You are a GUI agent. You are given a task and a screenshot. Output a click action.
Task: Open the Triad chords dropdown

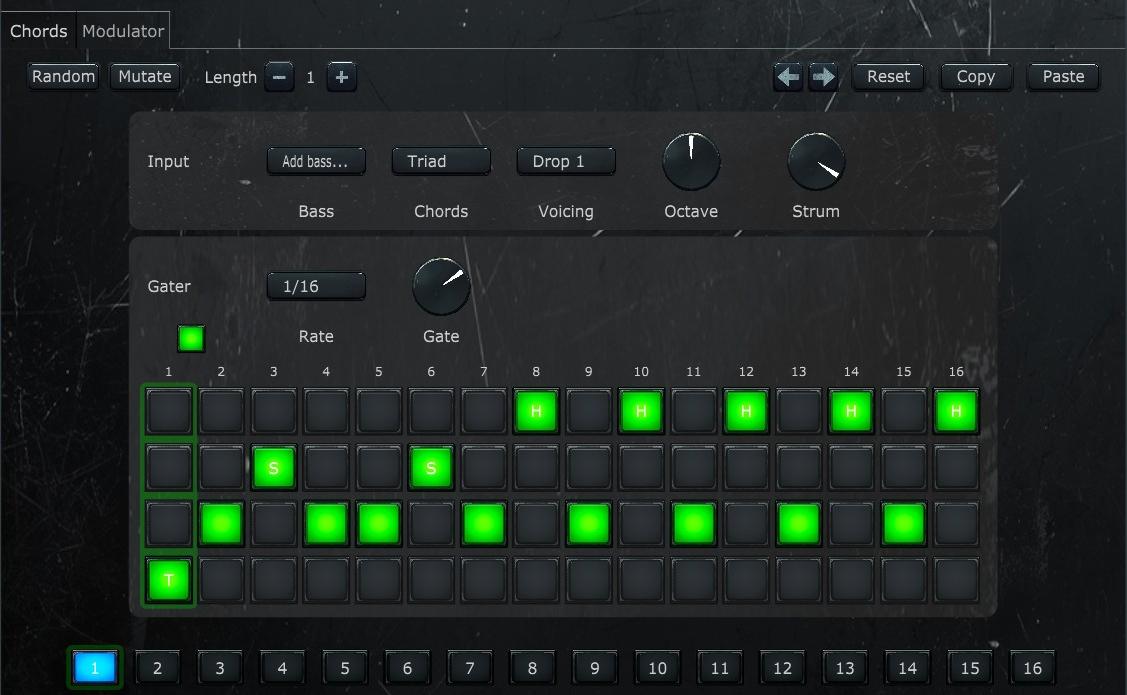tap(441, 161)
